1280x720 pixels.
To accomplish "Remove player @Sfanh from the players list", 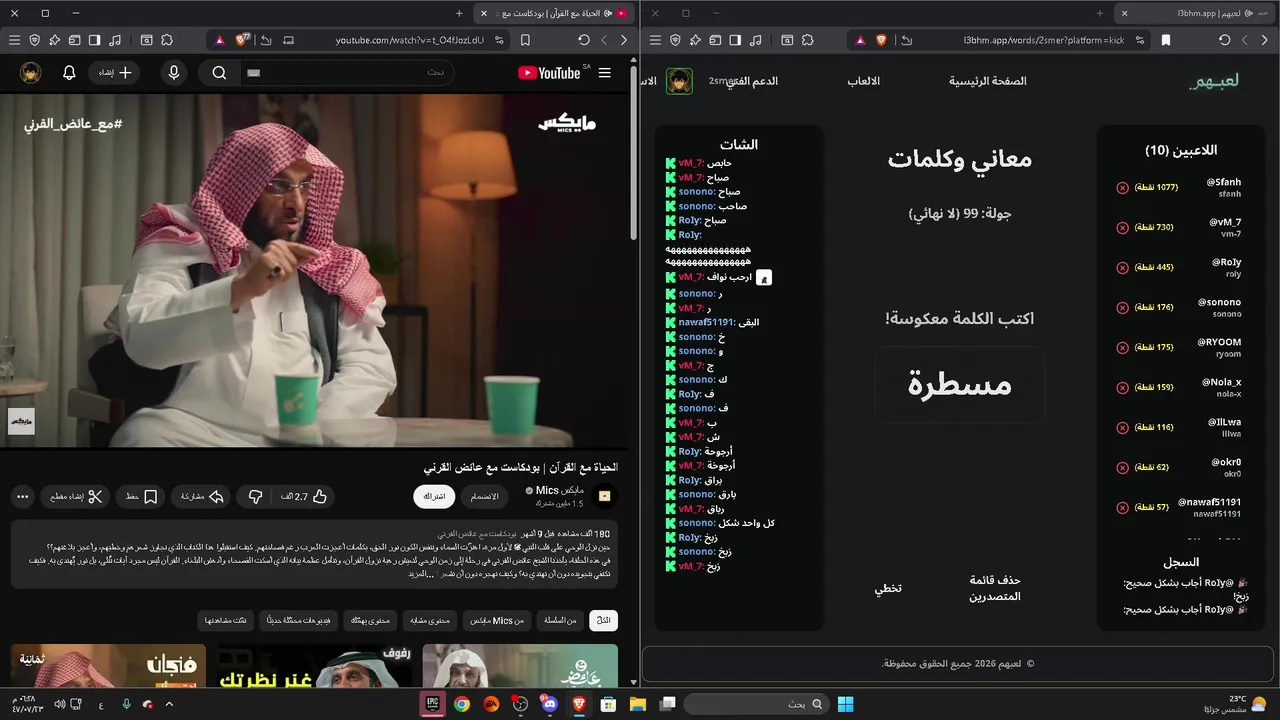I will click(x=1122, y=188).
